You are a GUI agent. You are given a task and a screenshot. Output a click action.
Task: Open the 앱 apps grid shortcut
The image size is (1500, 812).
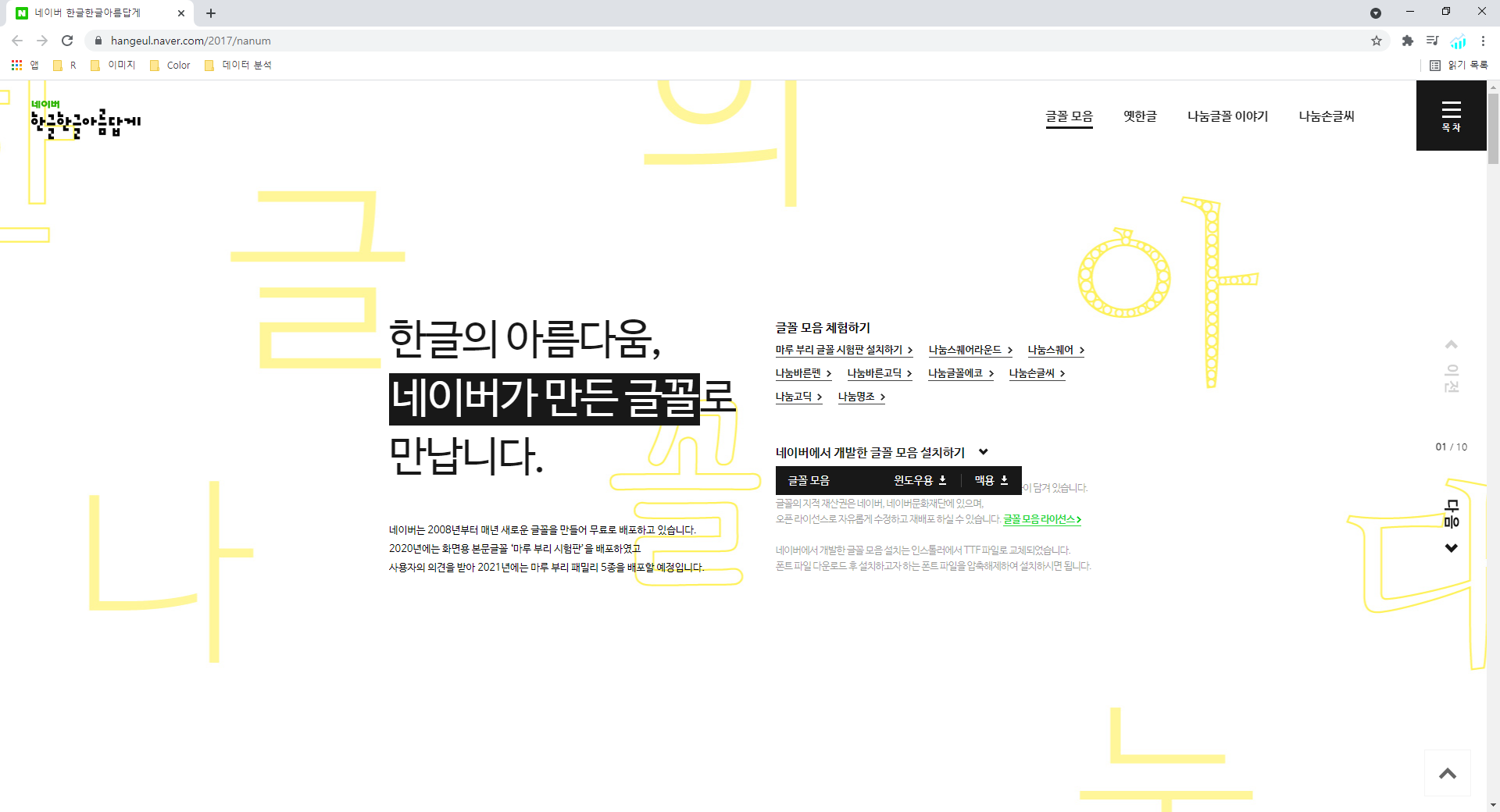pos(25,65)
